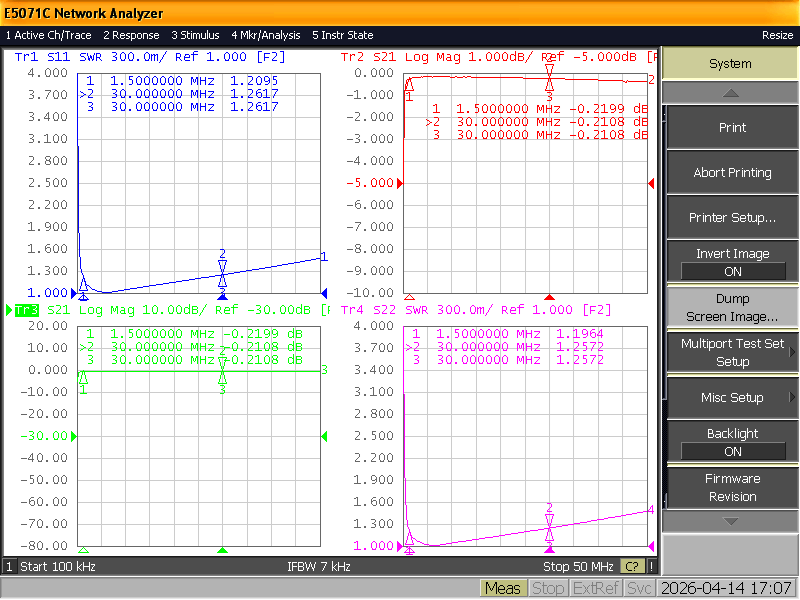800x600 pixels.
Task: Open the Stimulus menu
Action: tap(195, 35)
